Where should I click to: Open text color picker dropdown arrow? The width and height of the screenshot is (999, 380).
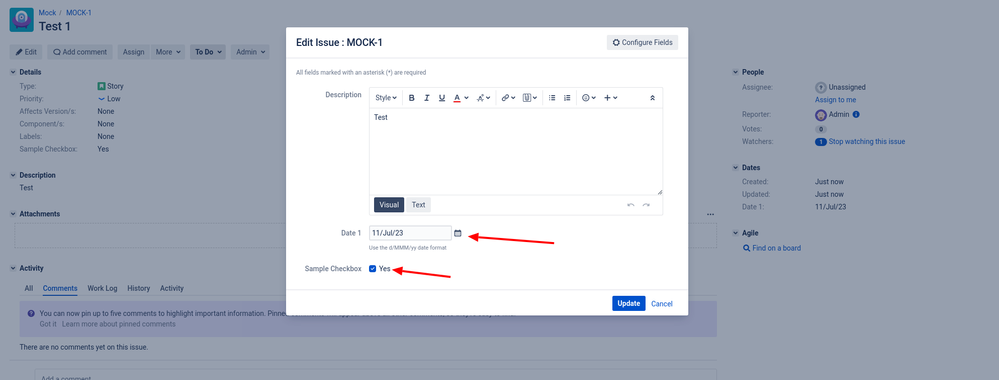tap(466, 98)
